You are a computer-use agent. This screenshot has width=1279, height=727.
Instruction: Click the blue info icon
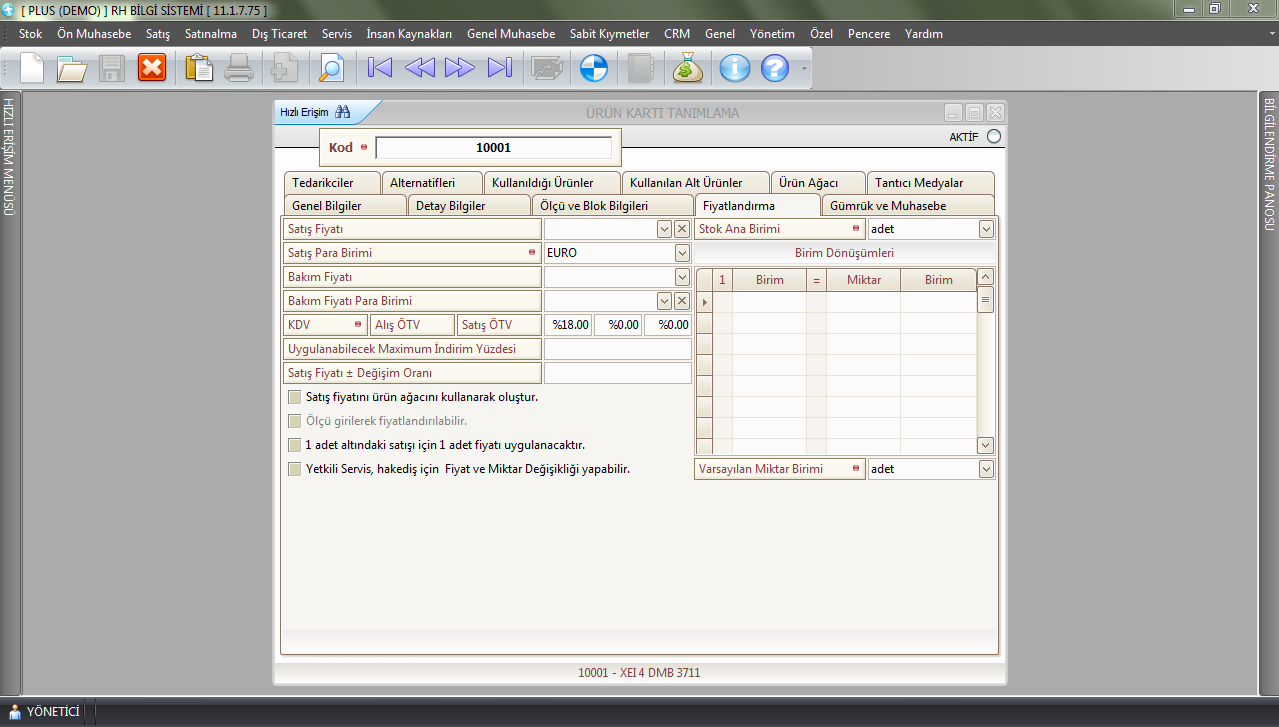(735, 68)
